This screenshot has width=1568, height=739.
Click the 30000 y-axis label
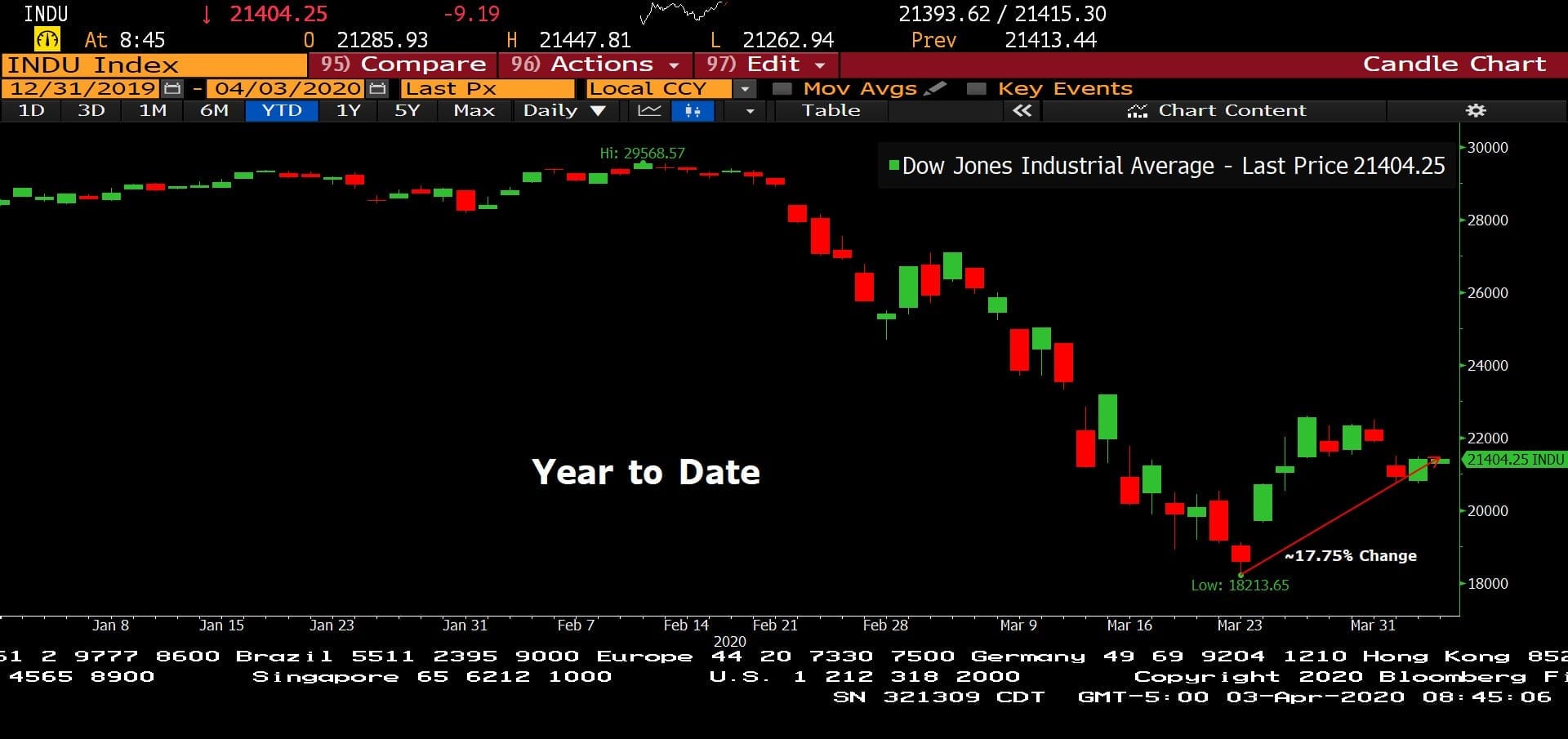pyautogui.click(x=1488, y=147)
